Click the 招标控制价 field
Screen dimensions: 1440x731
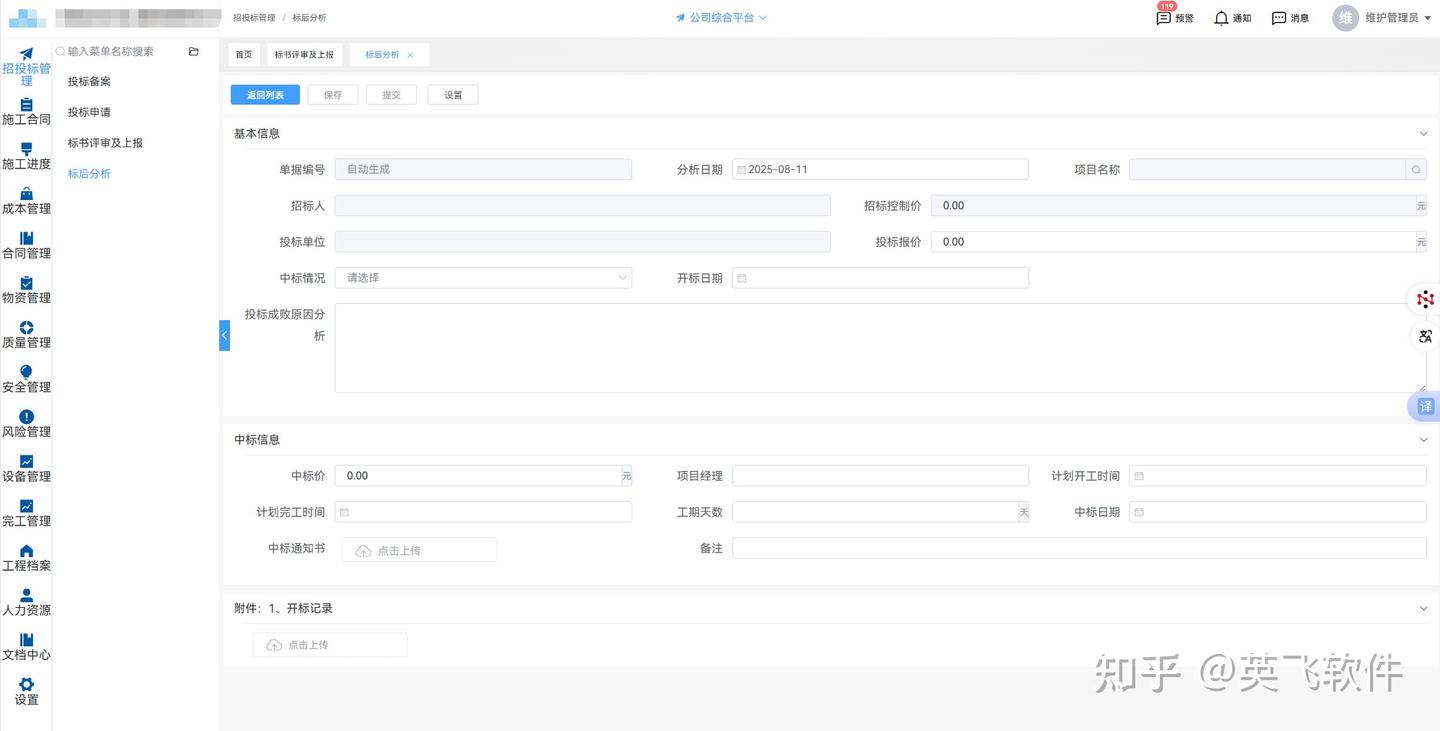1172,206
